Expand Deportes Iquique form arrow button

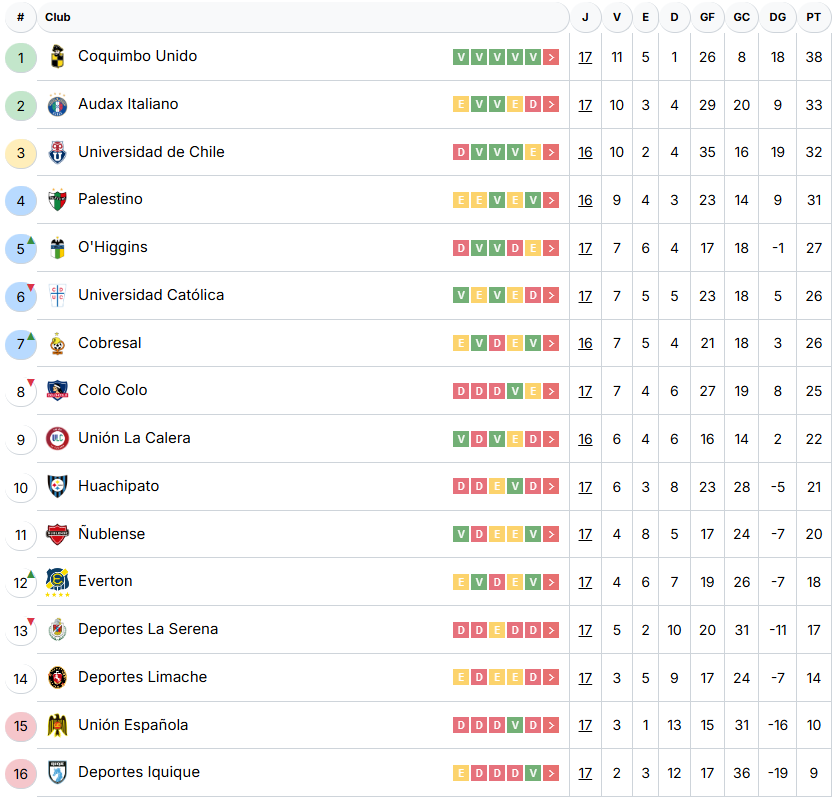click(551, 773)
